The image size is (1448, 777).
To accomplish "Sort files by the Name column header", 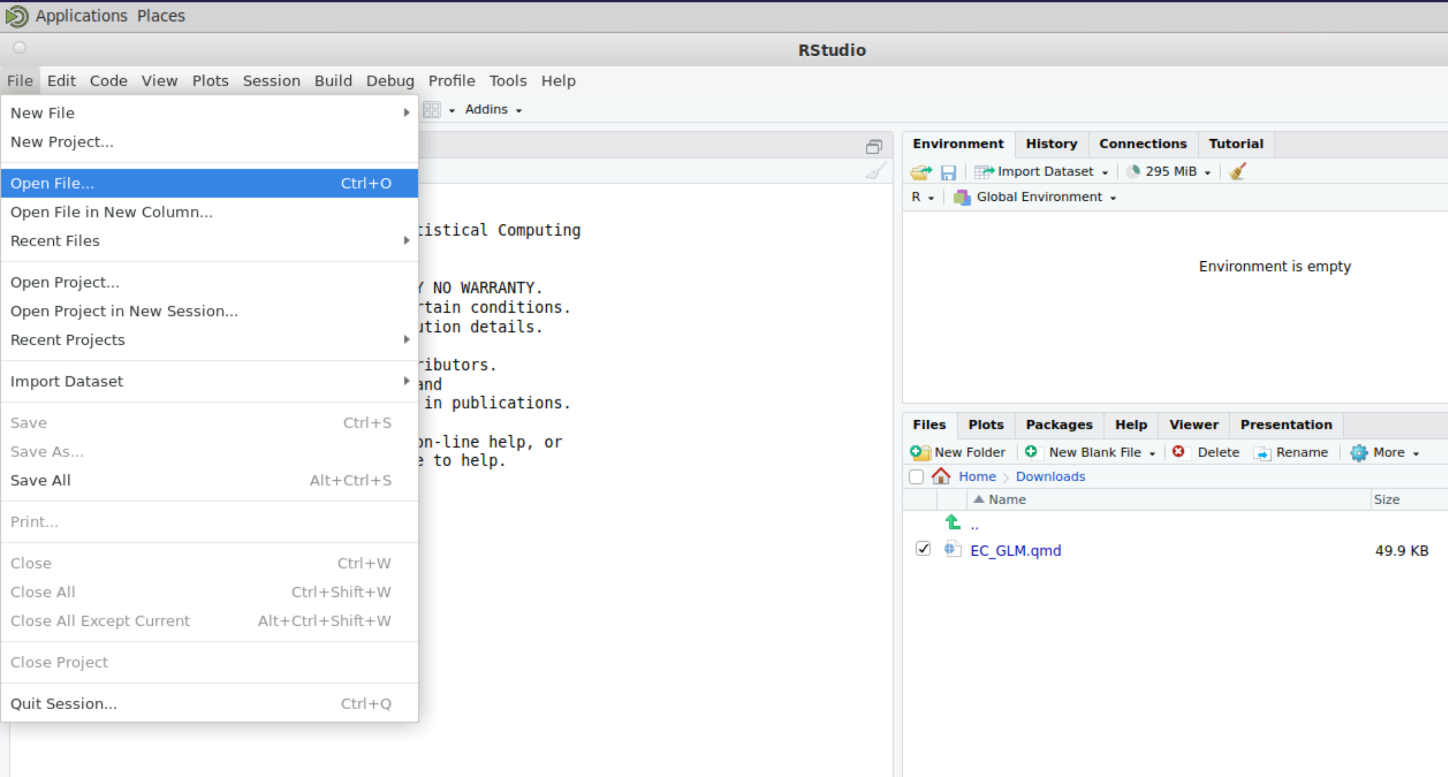I will point(1169,500).
